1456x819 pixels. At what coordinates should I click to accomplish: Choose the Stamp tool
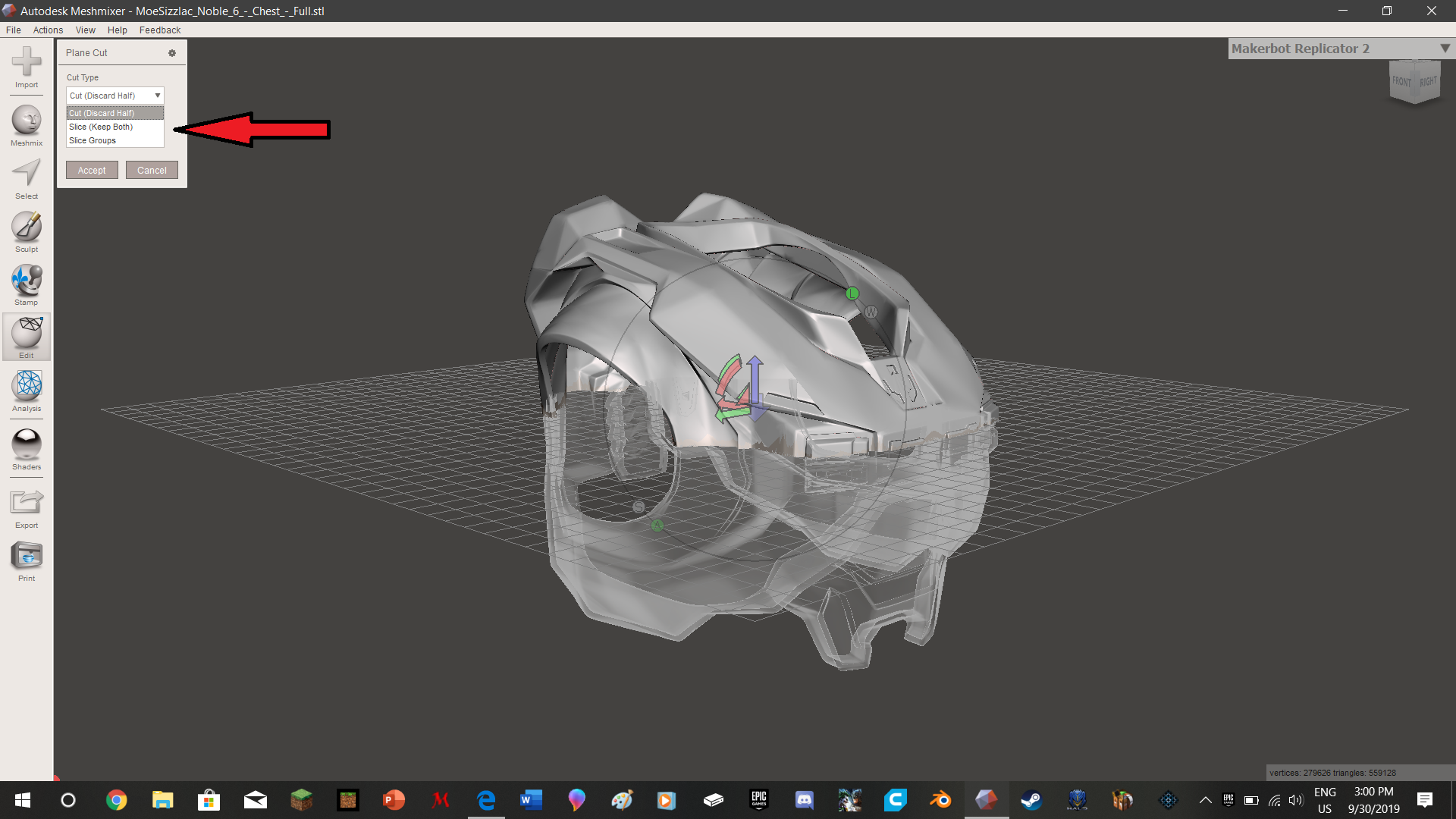pyautogui.click(x=27, y=281)
